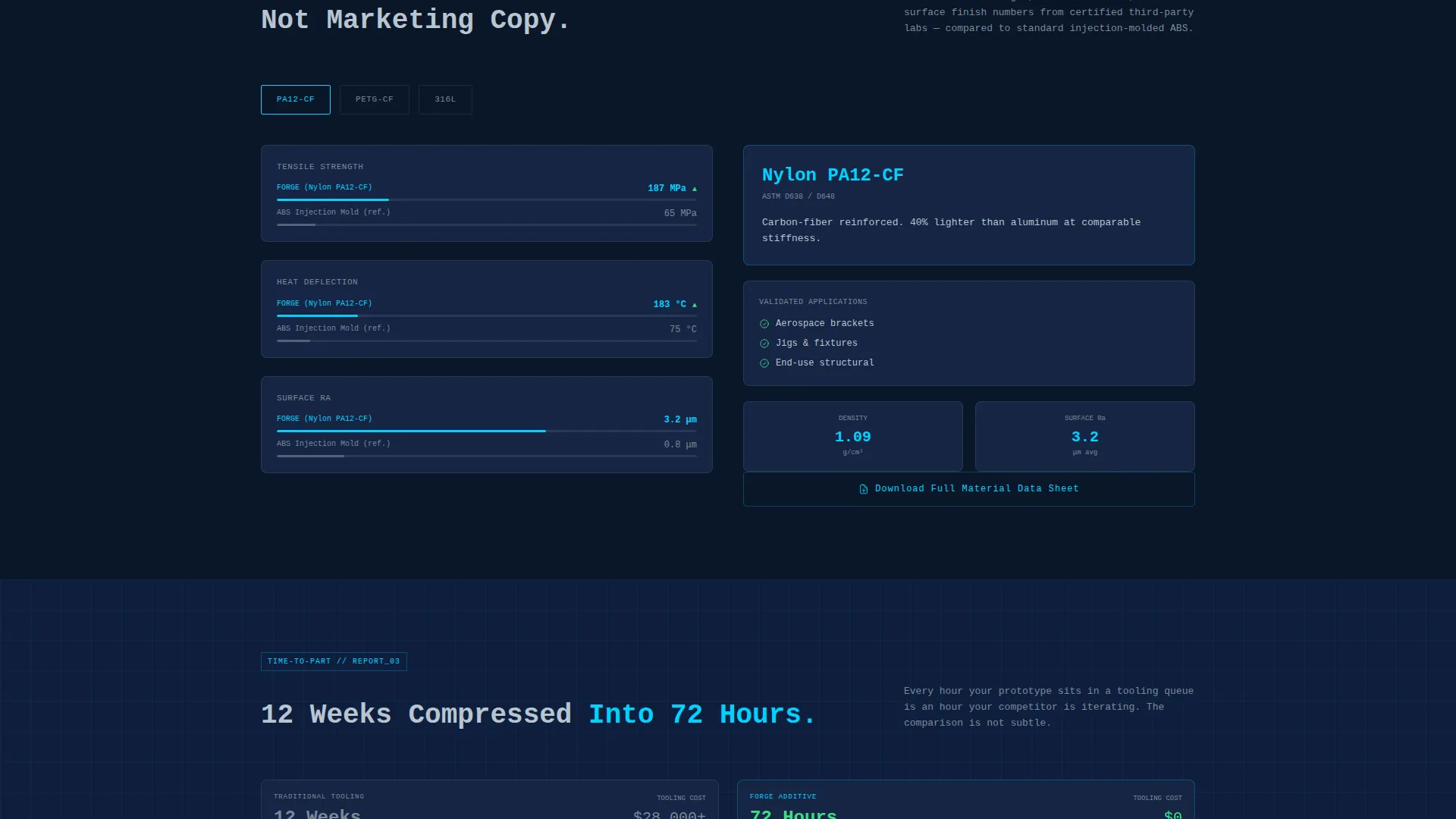Click ABS Injection Mold label under Heat Deflection
Viewport: 1456px width, 819px height.
334,328
